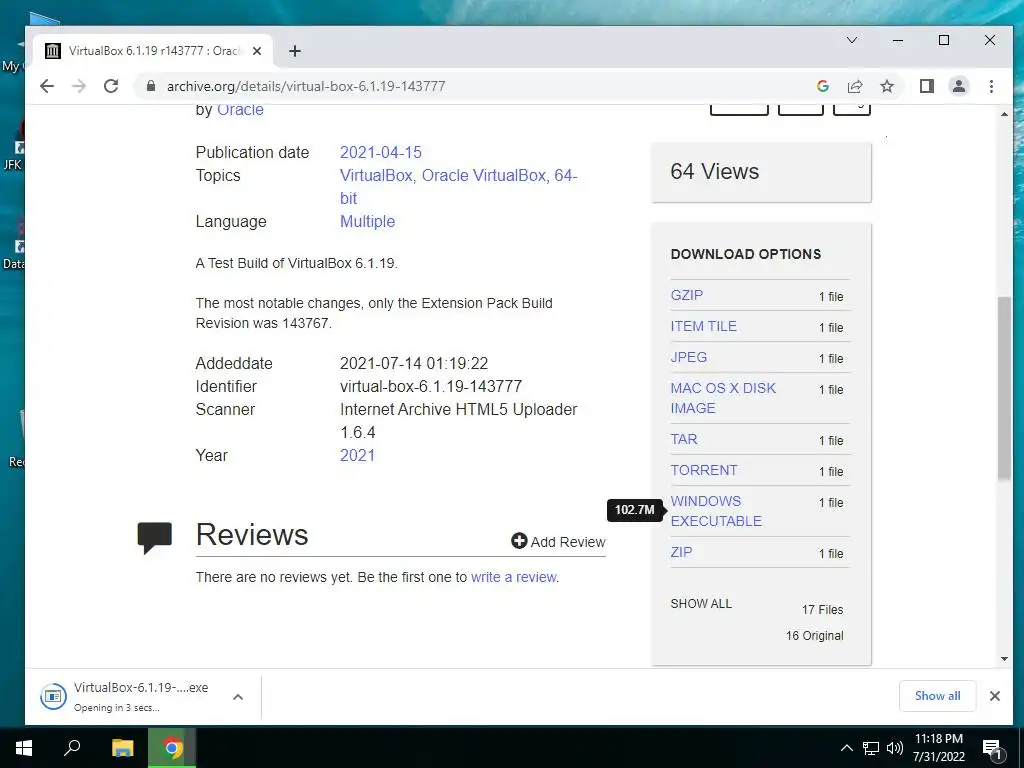
Task: Open File Explorer from the taskbar
Action: 122,748
